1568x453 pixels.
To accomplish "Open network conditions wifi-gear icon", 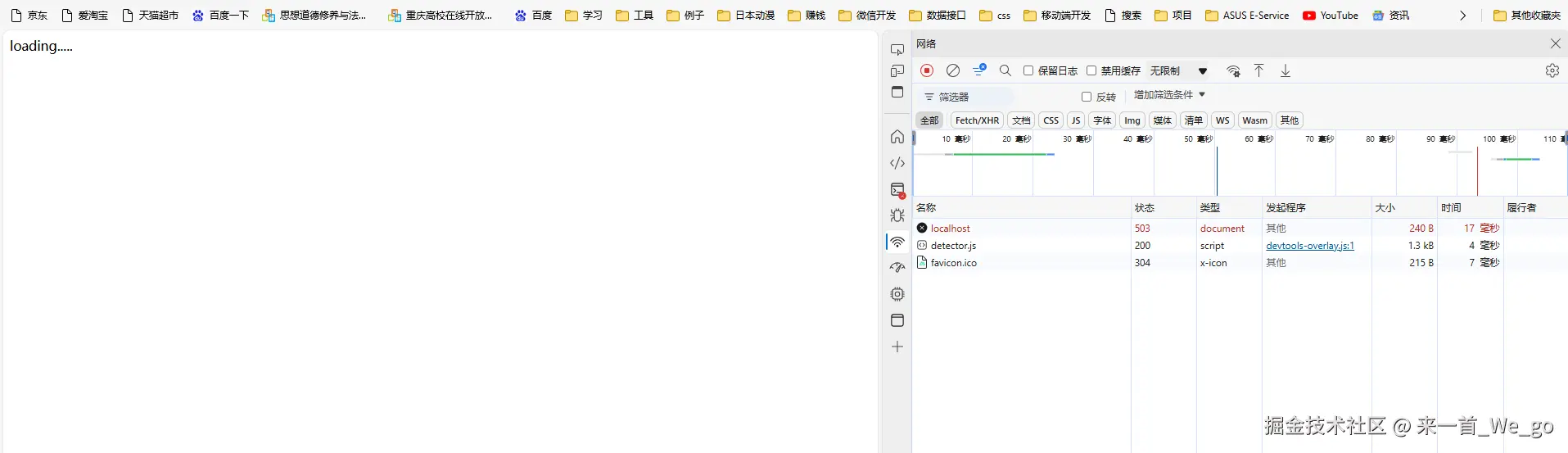I will 1234,70.
